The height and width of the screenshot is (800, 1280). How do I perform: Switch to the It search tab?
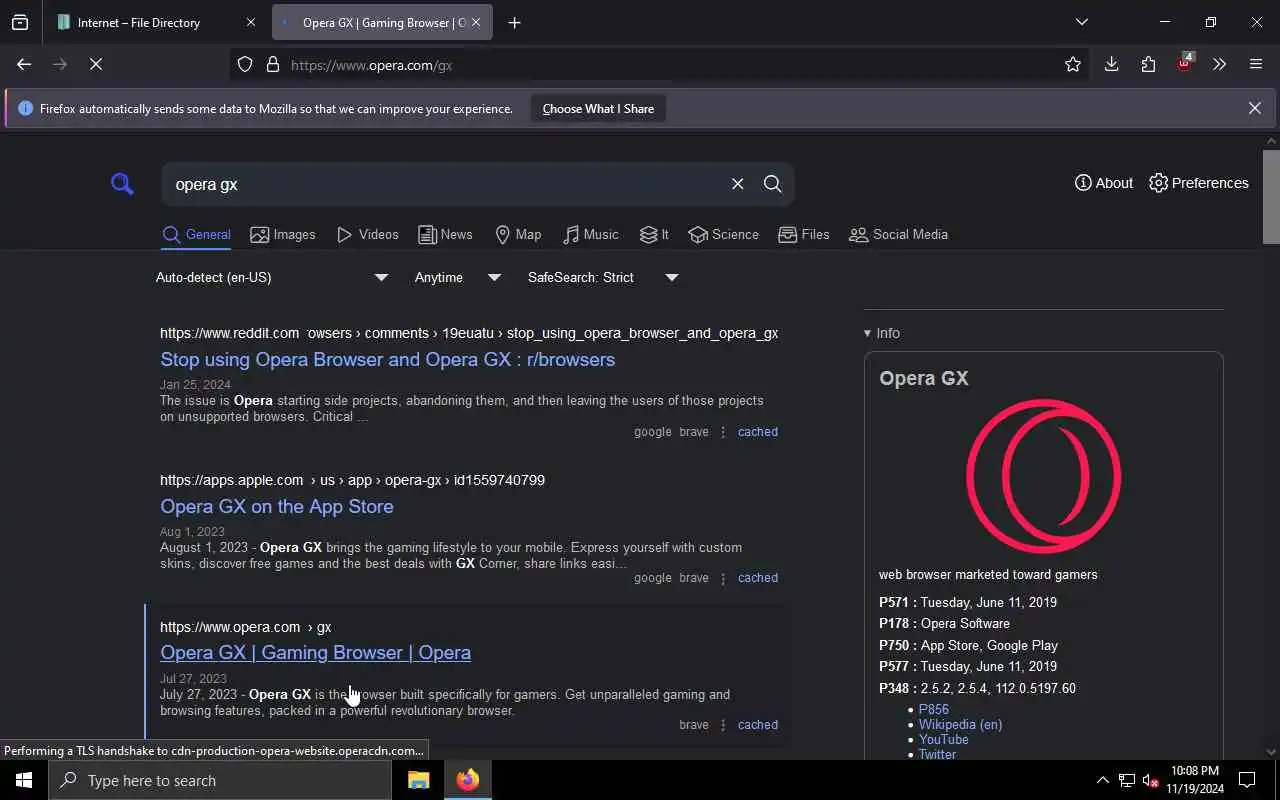tap(655, 235)
